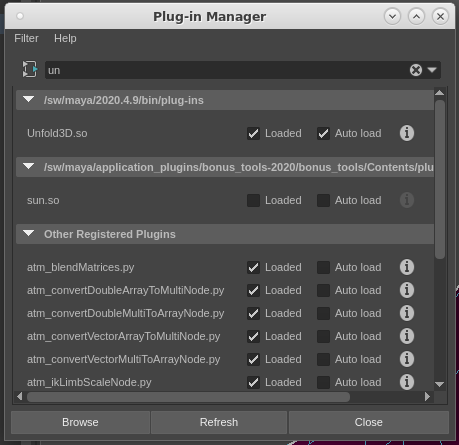This screenshot has width=459, height=445.
Task: View info for atm_ikLimbScaleNode.py
Action: click(407, 382)
